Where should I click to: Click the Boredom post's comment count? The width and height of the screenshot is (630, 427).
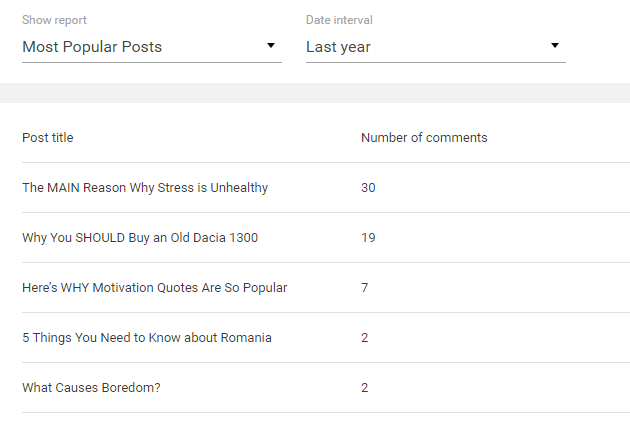click(364, 388)
